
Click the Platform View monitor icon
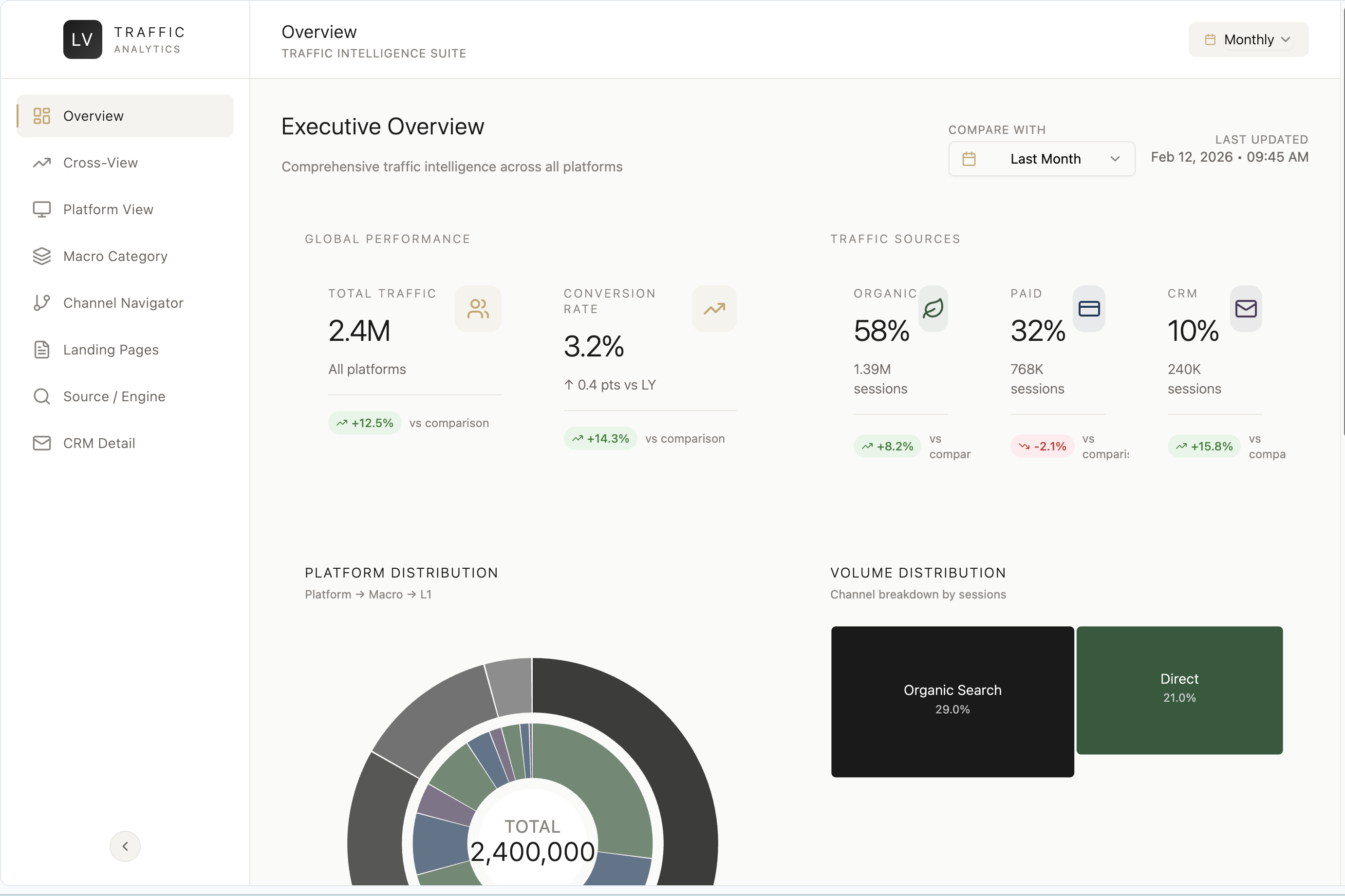(x=42, y=210)
